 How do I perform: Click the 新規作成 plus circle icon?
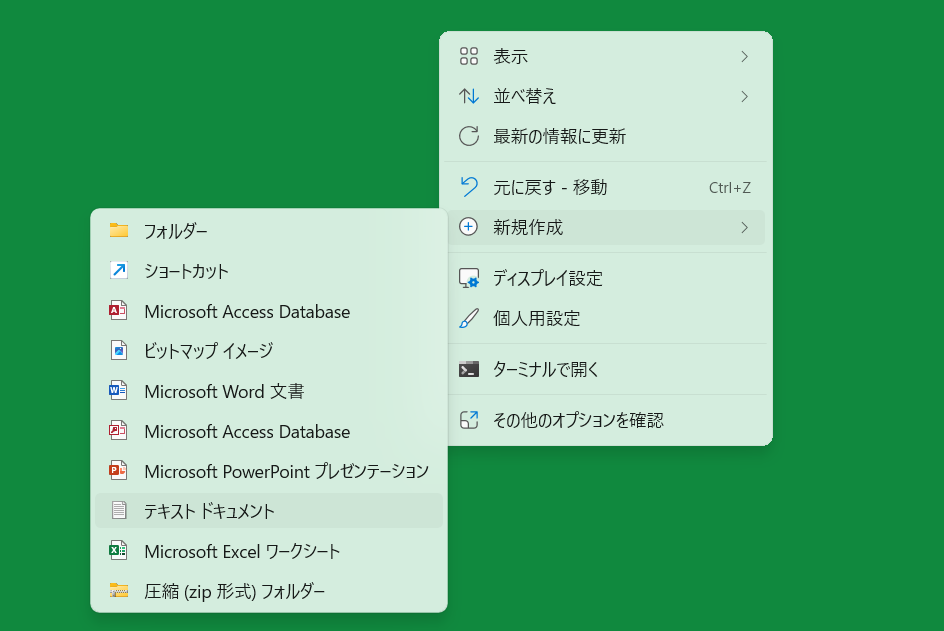click(468, 227)
